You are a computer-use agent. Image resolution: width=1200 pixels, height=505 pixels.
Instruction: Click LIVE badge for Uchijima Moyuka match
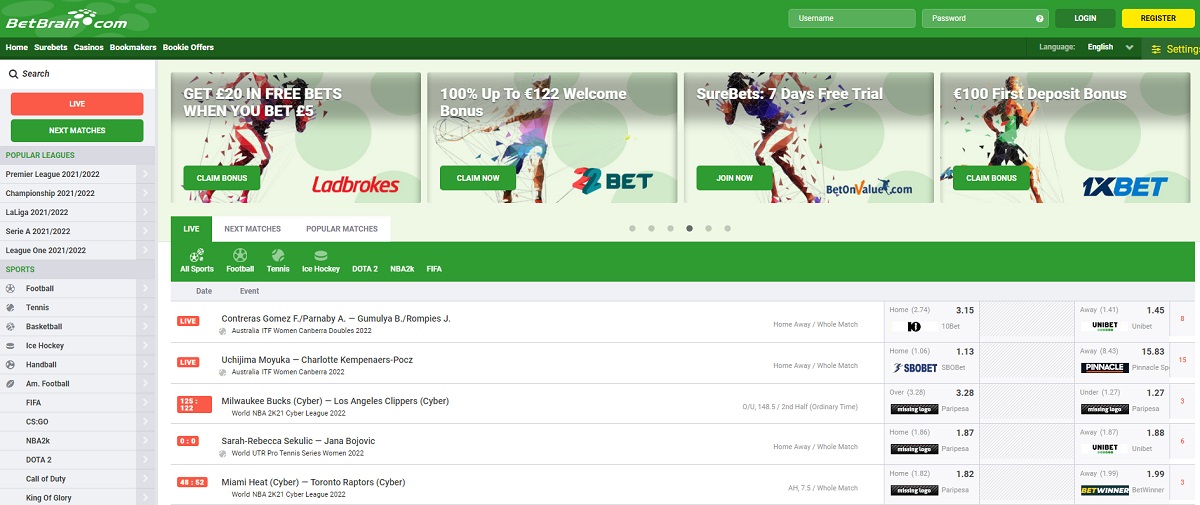188,361
